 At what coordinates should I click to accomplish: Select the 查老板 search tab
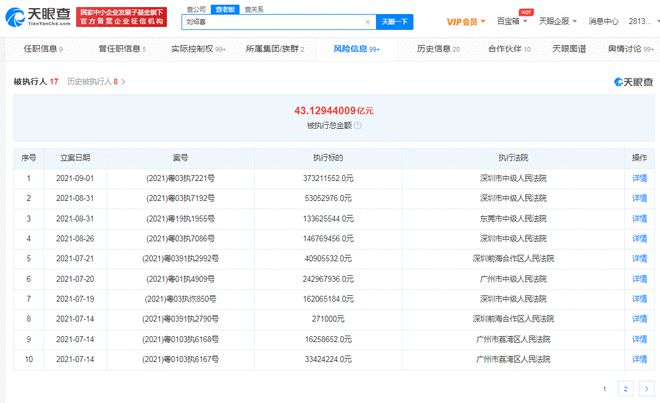[x=225, y=9]
